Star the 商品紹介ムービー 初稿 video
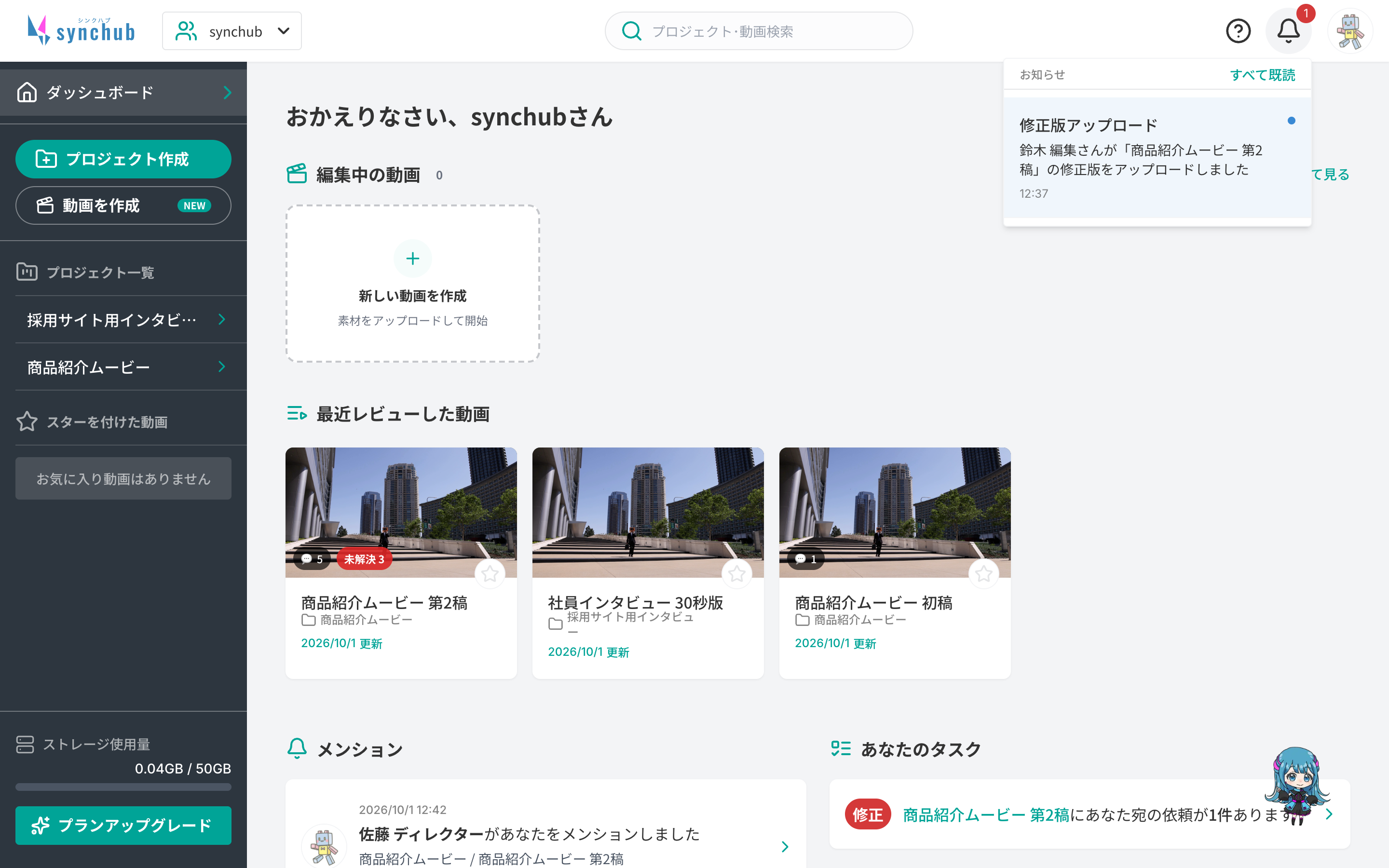 [x=983, y=573]
